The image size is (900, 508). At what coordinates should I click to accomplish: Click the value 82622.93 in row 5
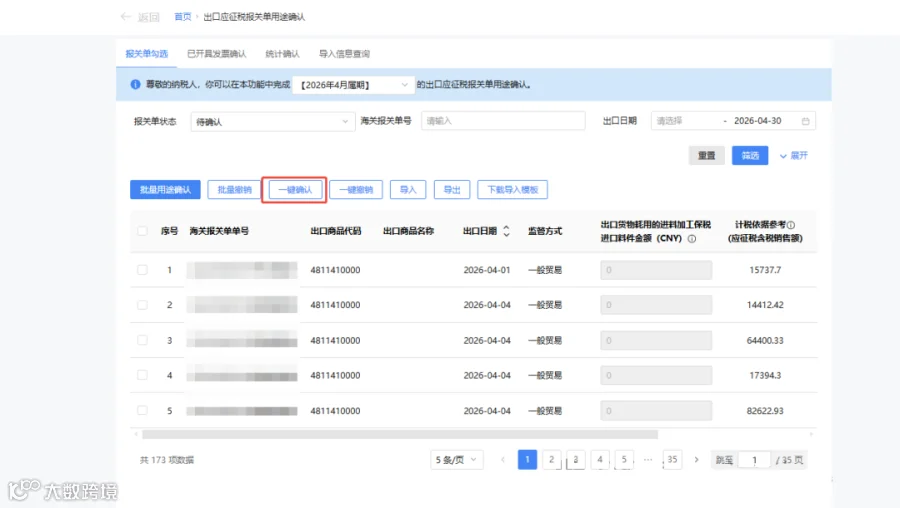[x=765, y=411]
